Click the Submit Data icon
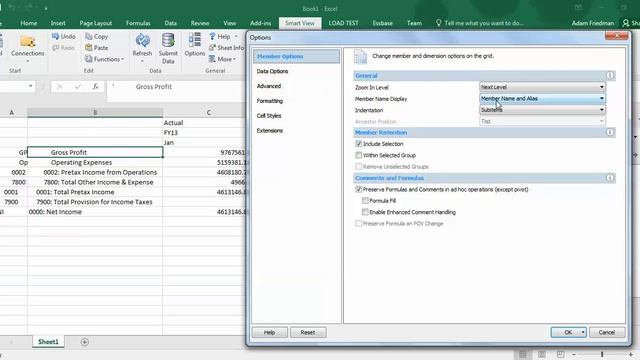 168,41
